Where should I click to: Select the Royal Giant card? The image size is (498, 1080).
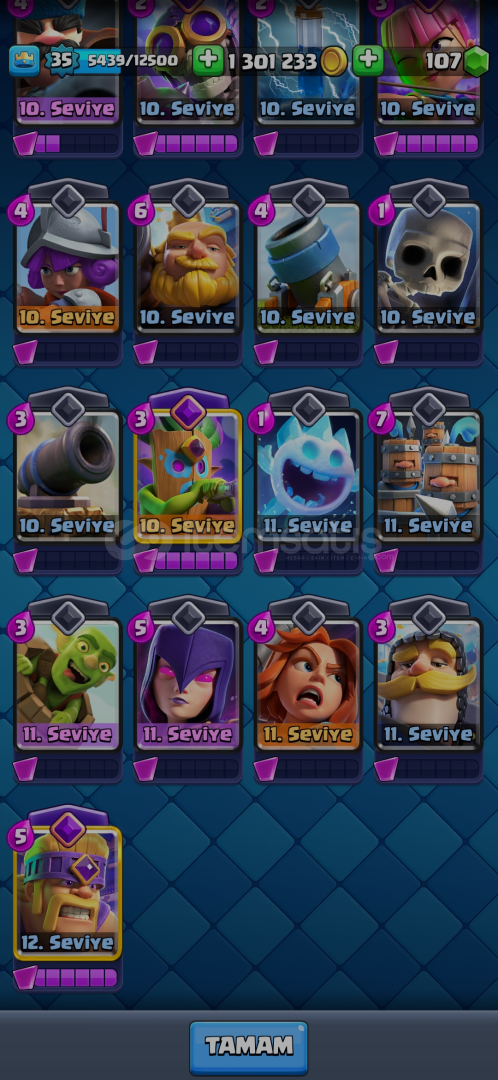(188, 267)
